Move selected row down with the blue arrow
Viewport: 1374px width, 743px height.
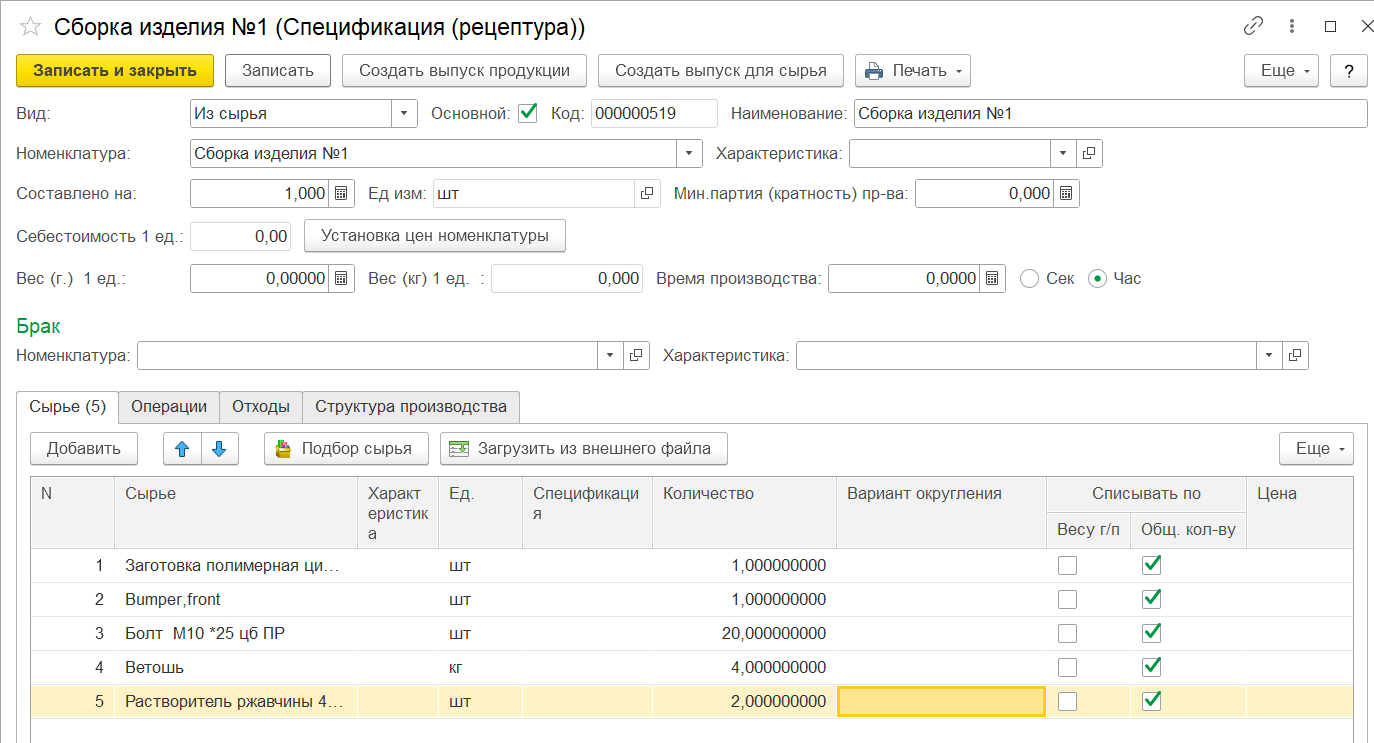(x=220, y=449)
